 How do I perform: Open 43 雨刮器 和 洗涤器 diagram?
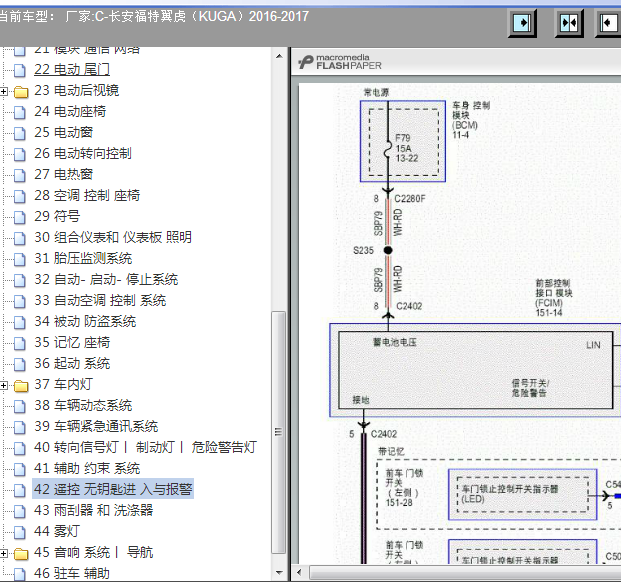(x=93, y=510)
